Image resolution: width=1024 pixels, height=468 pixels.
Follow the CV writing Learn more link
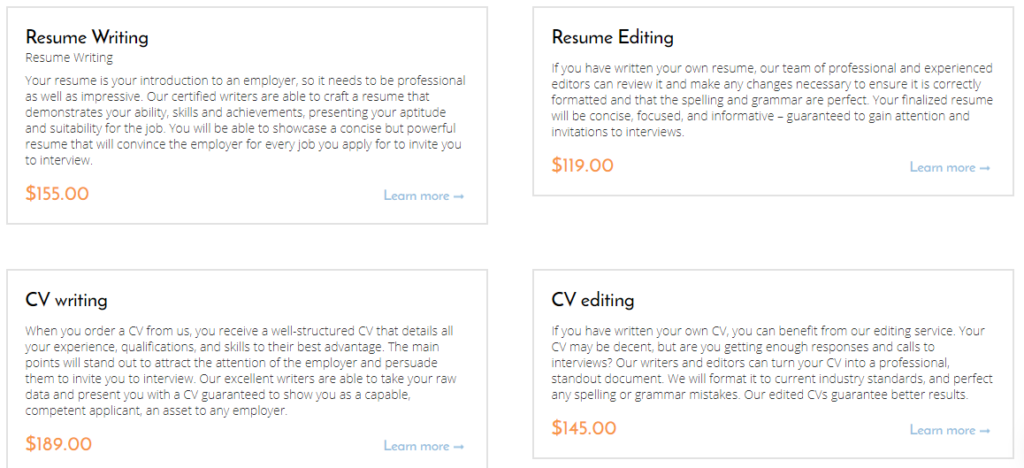424,446
